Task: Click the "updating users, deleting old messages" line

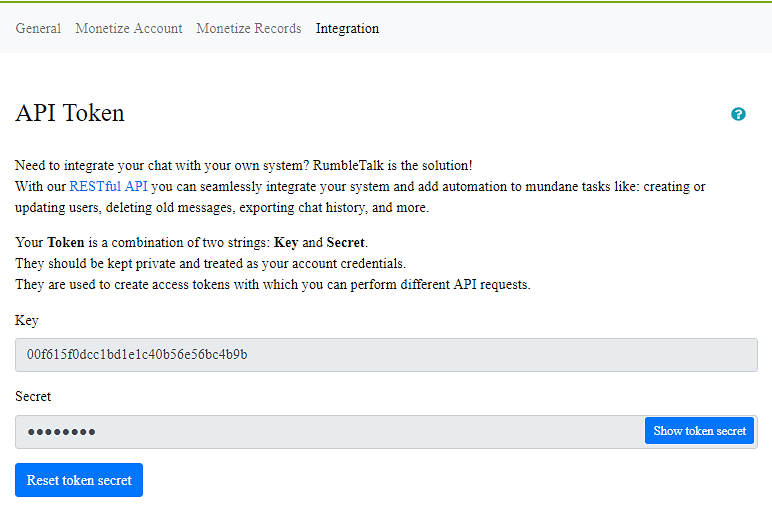Action: (221, 207)
